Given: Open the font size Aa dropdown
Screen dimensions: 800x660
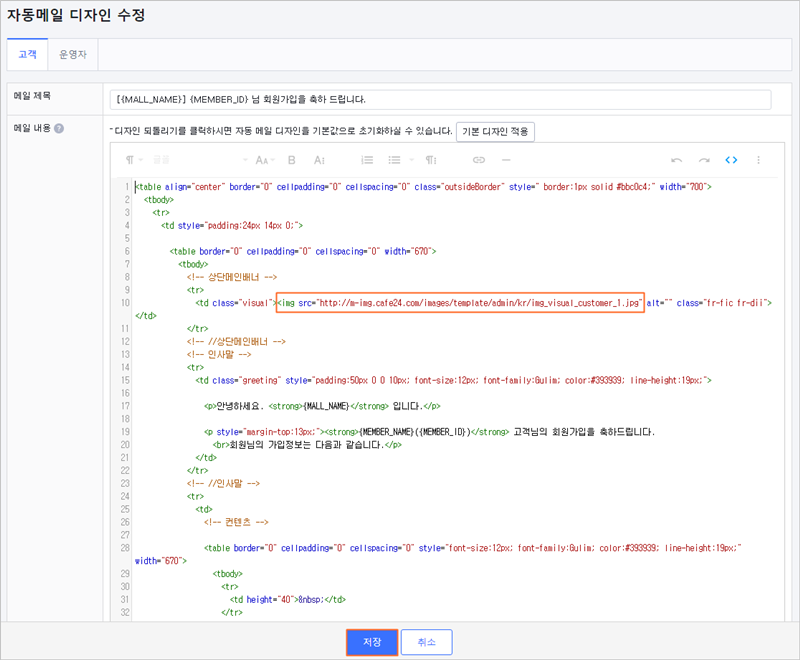Looking at the screenshot, I should coord(265,160).
